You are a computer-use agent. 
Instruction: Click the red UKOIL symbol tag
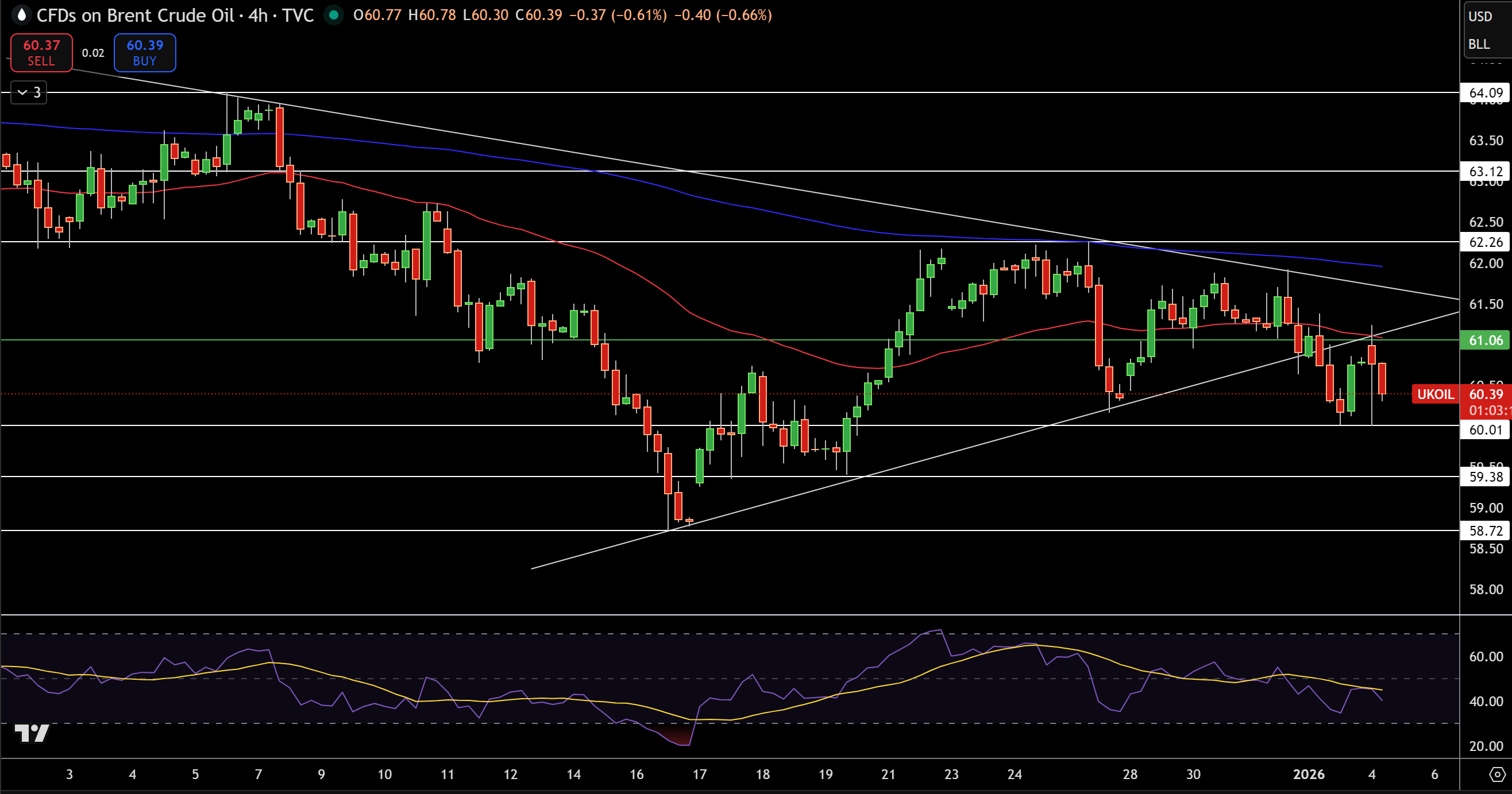tap(1435, 394)
